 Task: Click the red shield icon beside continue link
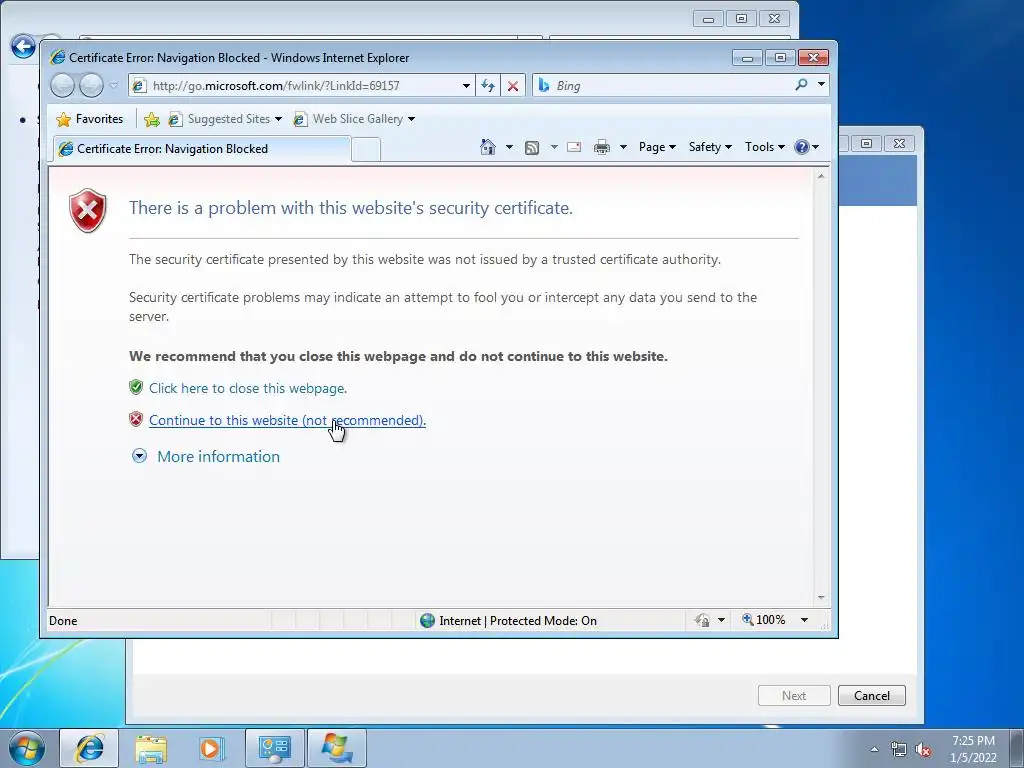136,419
